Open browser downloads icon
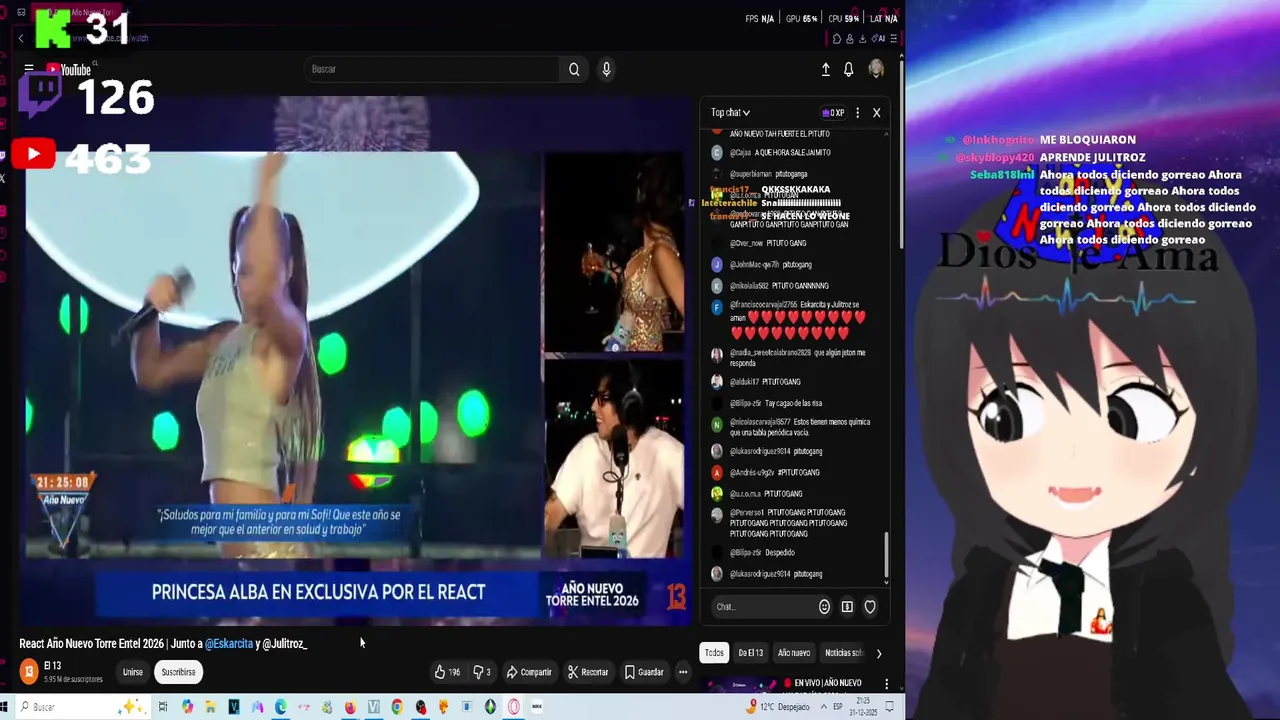This screenshot has width=1280, height=720. [861, 39]
